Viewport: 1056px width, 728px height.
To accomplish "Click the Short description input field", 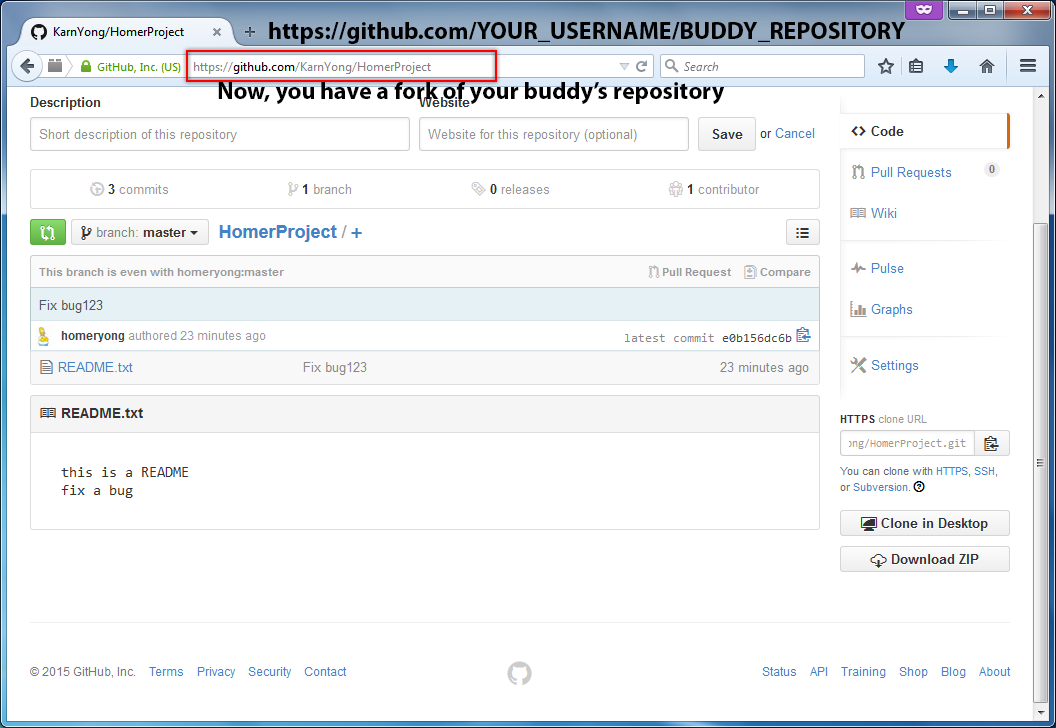I will click(x=219, y=134).
